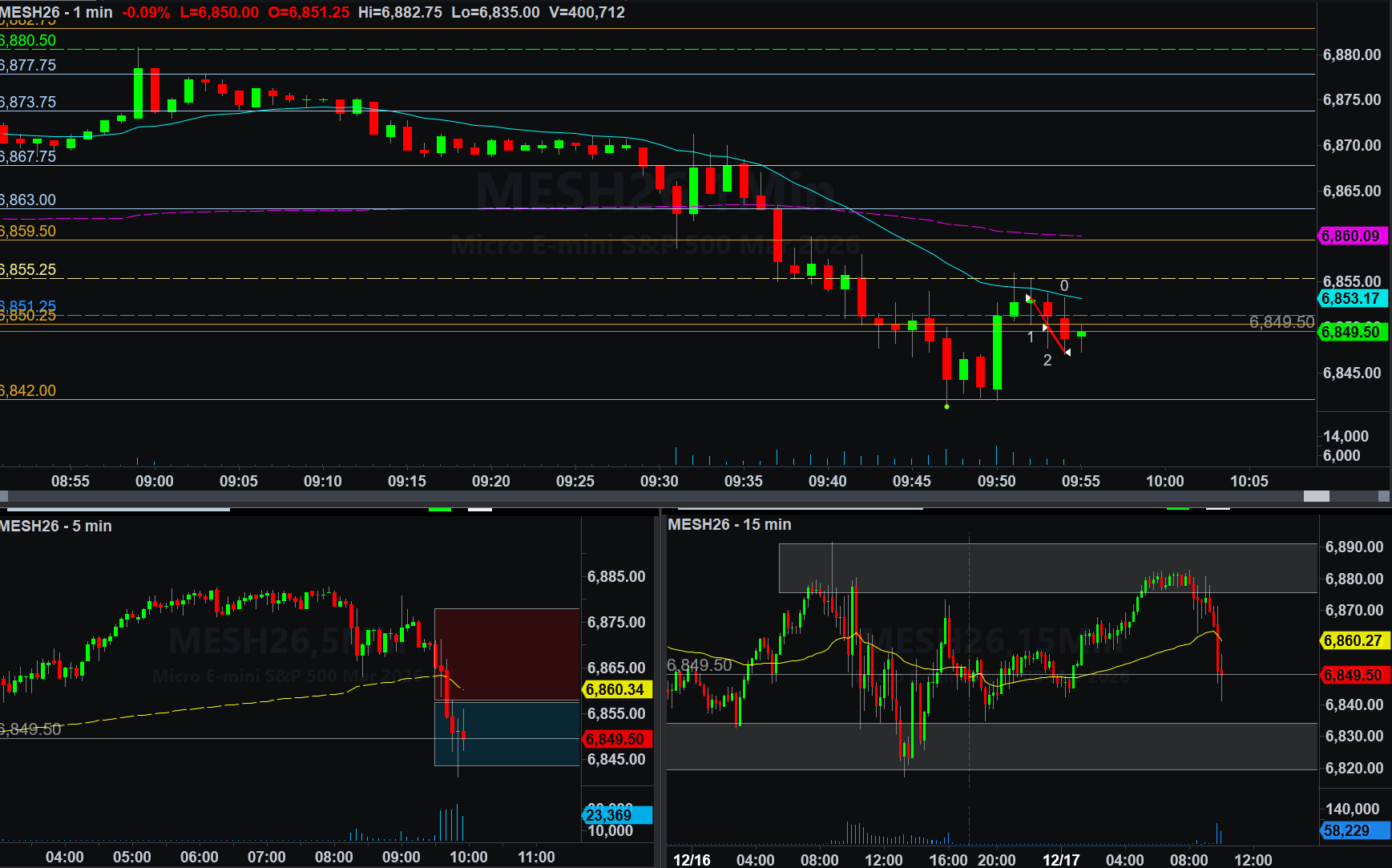Click the green dot below the session low
The image size is (1392, 868).
click(x=946, y=407)
